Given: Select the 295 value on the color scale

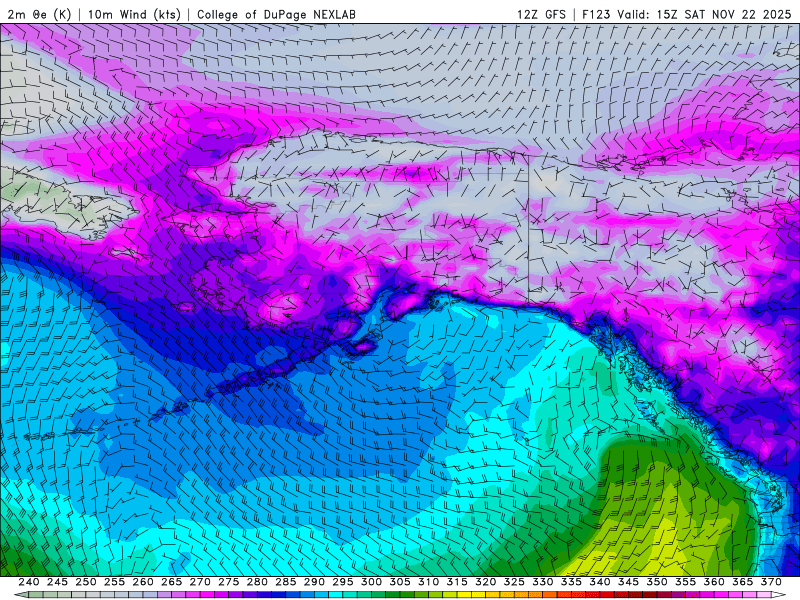Looking at the screenshot, I should (x=343, y=582).
